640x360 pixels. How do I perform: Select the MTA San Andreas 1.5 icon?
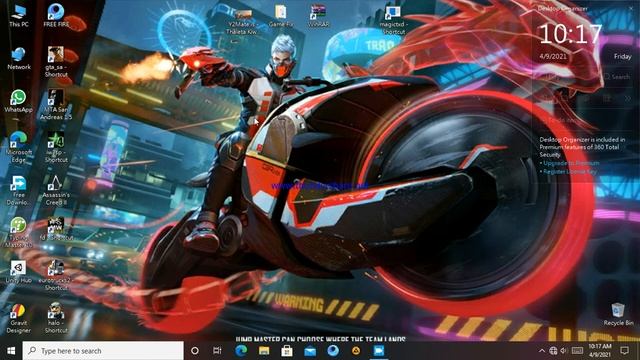56,105
